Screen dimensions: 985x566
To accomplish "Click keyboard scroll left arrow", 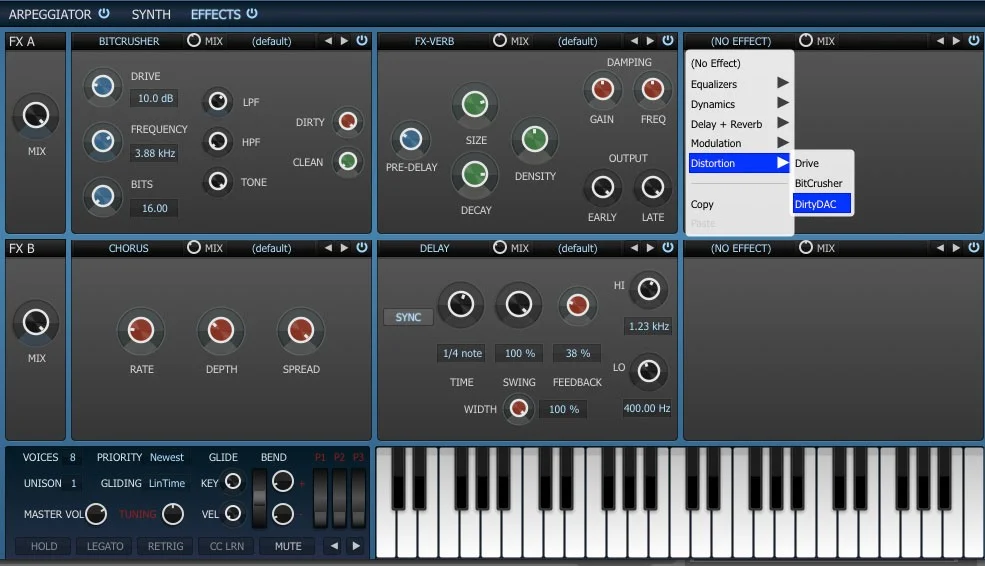I will click(334, 546).
